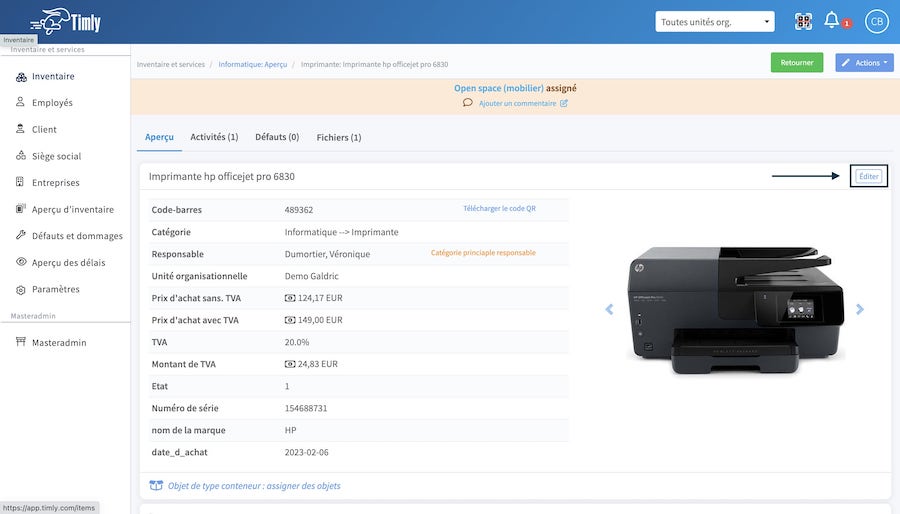Open notifications bell icon
Image resolution: width=900 pixels, height=514 pixels.
(x=831, y=21)
